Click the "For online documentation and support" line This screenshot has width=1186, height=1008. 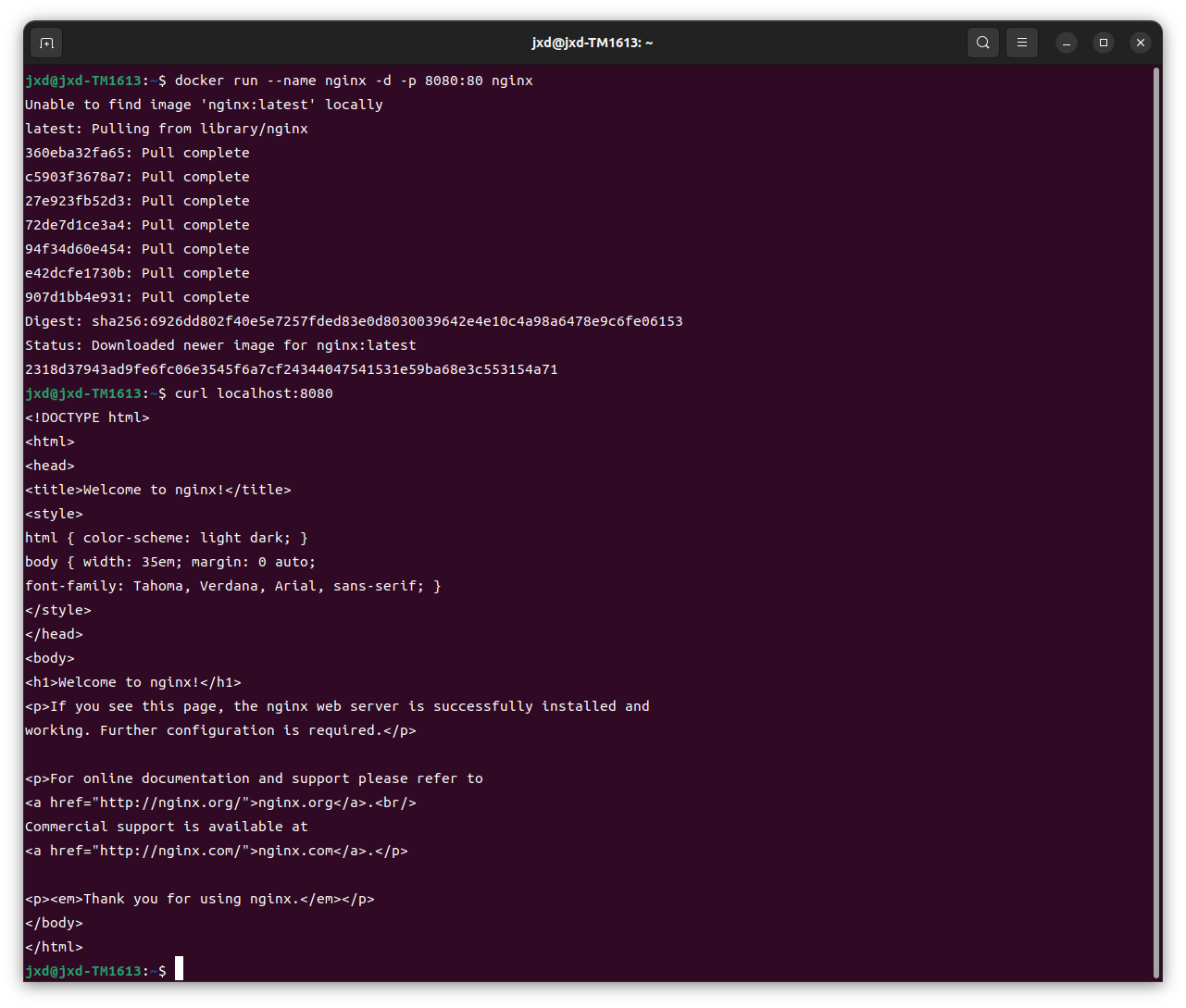254,778
